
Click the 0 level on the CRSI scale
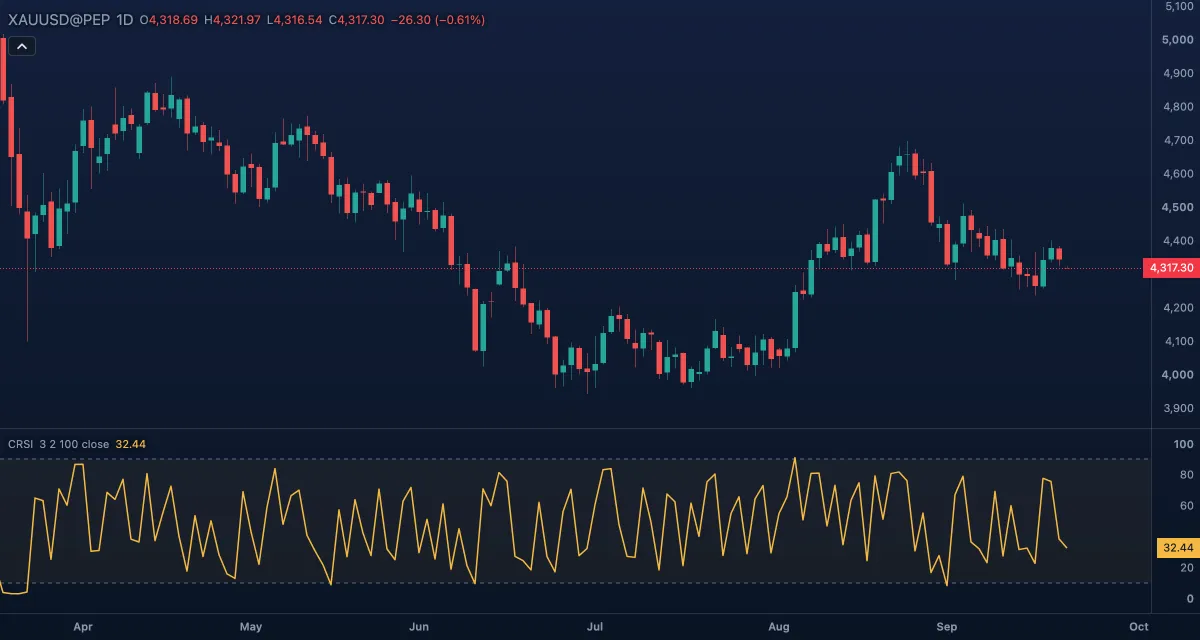tap(1189, 599)
